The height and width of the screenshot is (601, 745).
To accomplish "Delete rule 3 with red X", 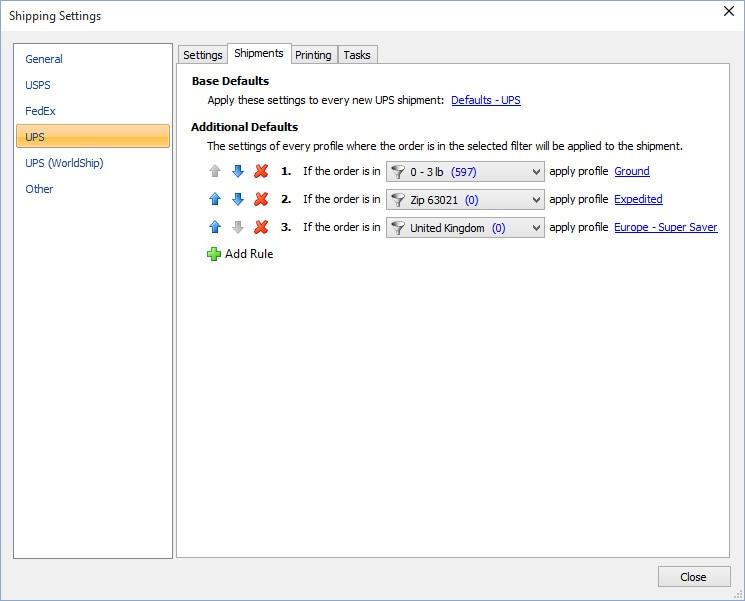I will 261,227.
